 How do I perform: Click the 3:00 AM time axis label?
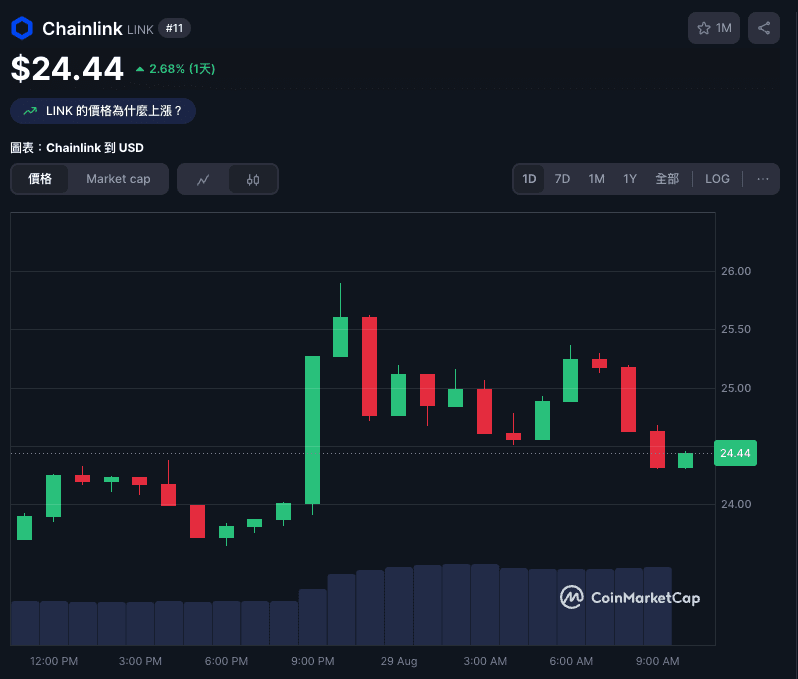coord(485,661)
